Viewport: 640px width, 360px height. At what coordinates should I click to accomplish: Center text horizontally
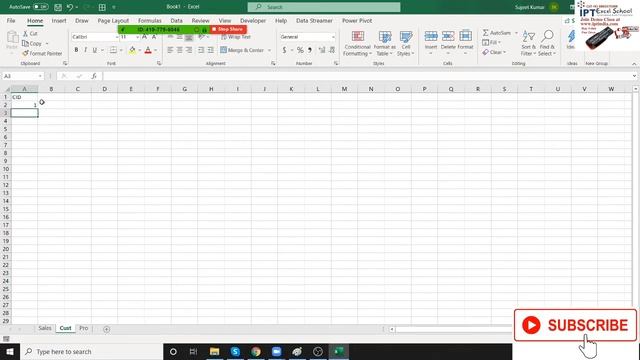click(180, 50)
